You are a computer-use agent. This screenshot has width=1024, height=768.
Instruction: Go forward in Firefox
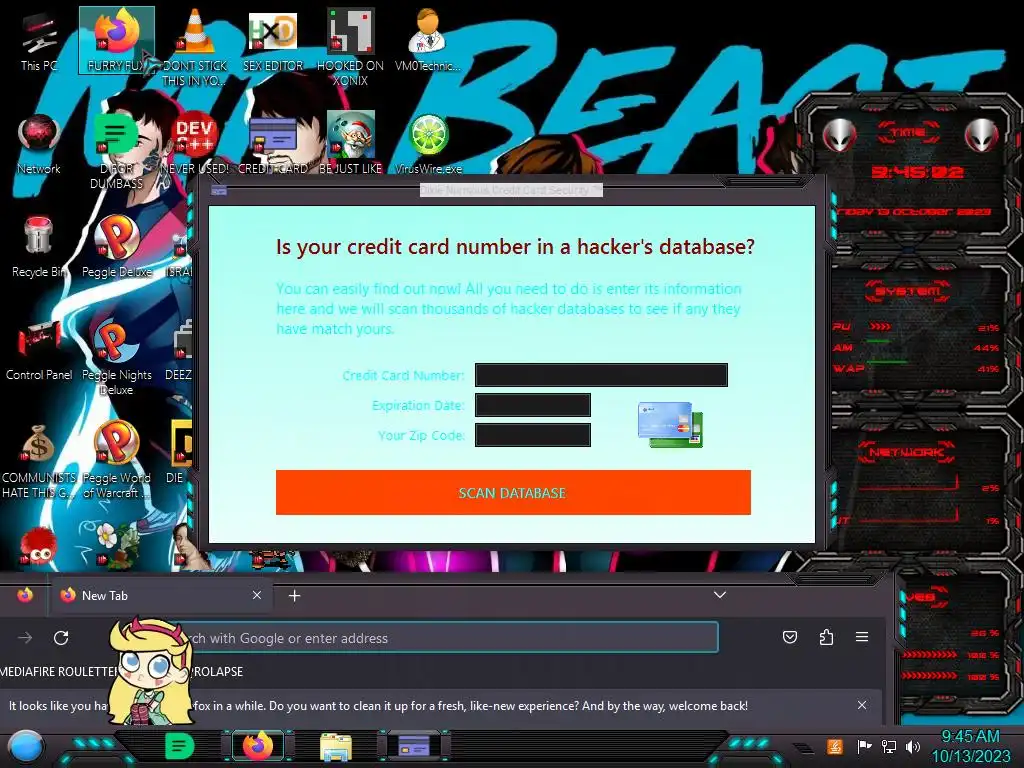pos(25,637)
